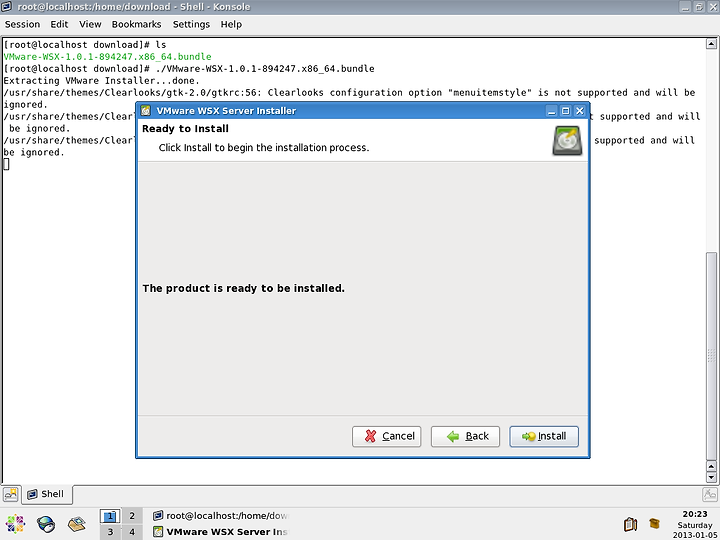
Task: Open the Bookmarks menu
Action: (x=136, y=24)
